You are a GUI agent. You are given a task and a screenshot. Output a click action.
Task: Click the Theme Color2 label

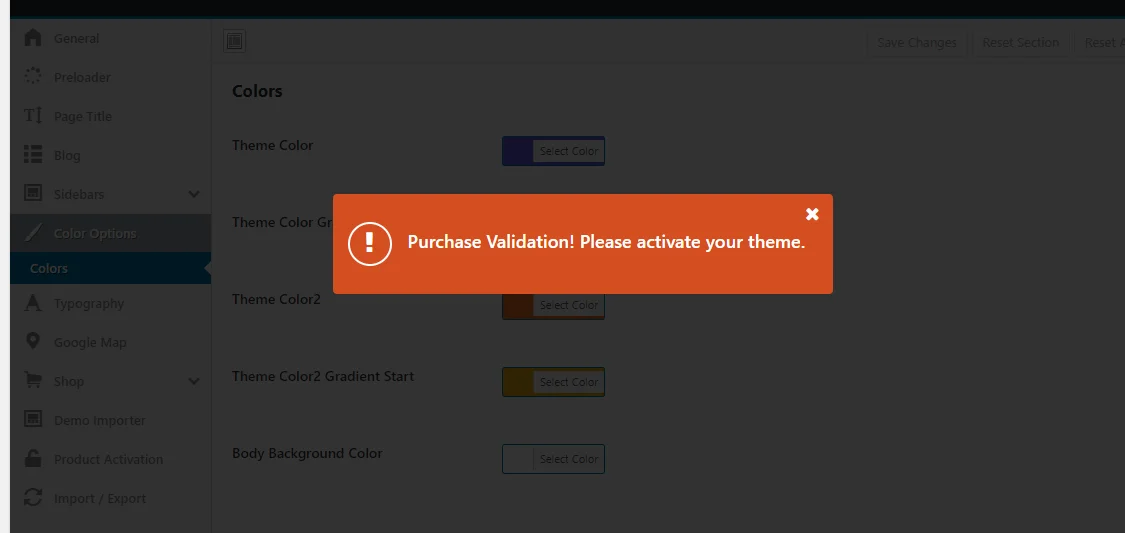(x=276, y=299)
